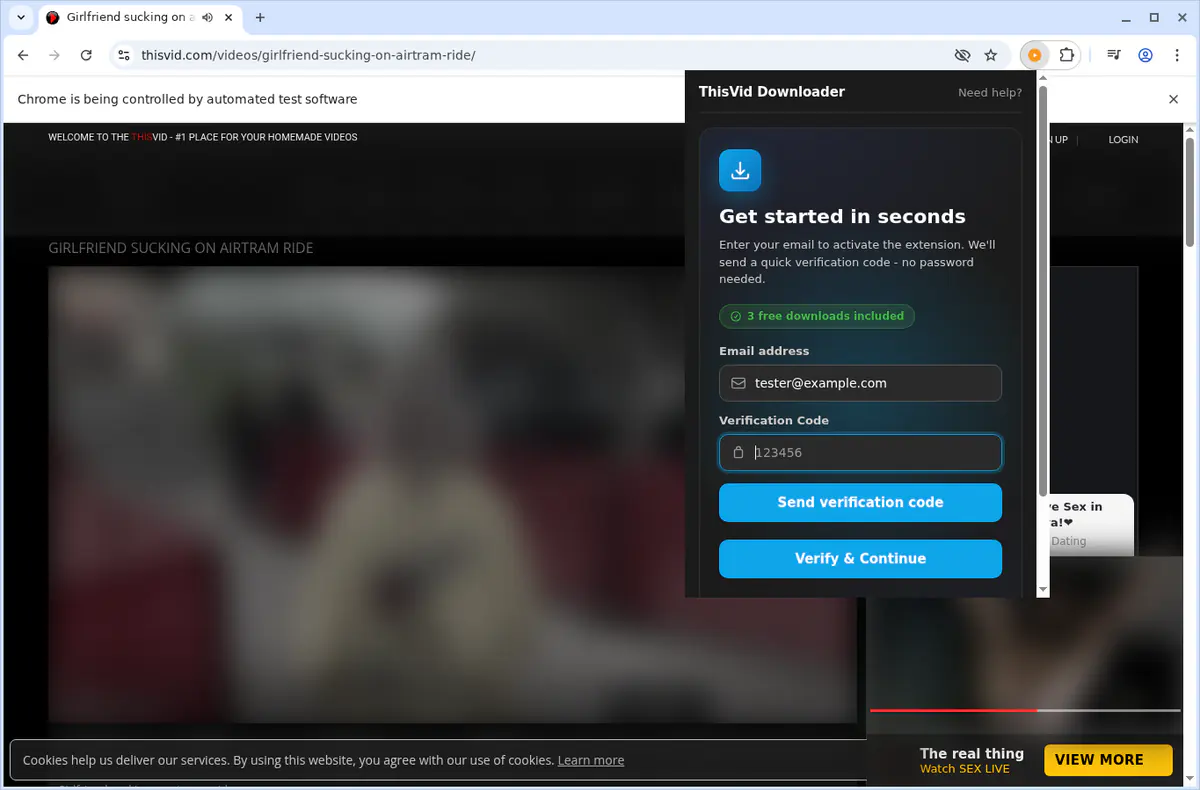
Task: Open the crossed-eye tracking protection icon
Action: [x=962, y=55]
